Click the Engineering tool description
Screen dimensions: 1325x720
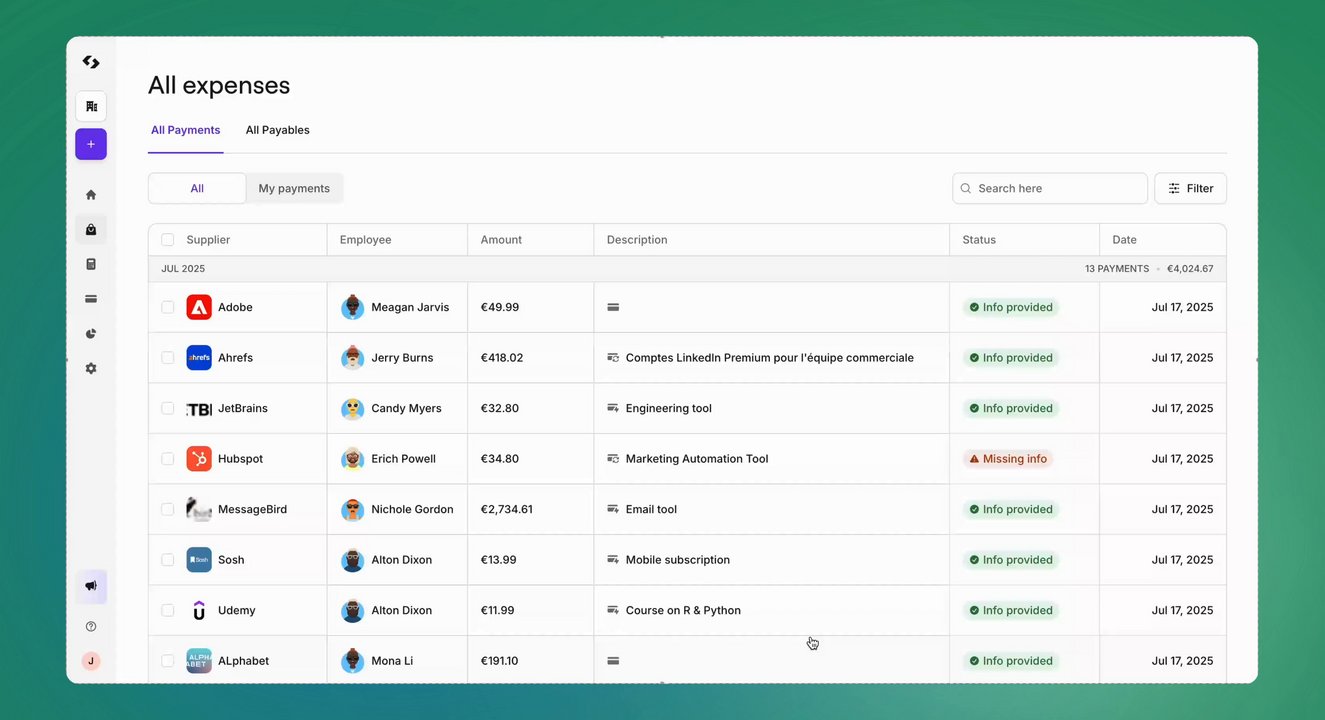tap(669, 409)
